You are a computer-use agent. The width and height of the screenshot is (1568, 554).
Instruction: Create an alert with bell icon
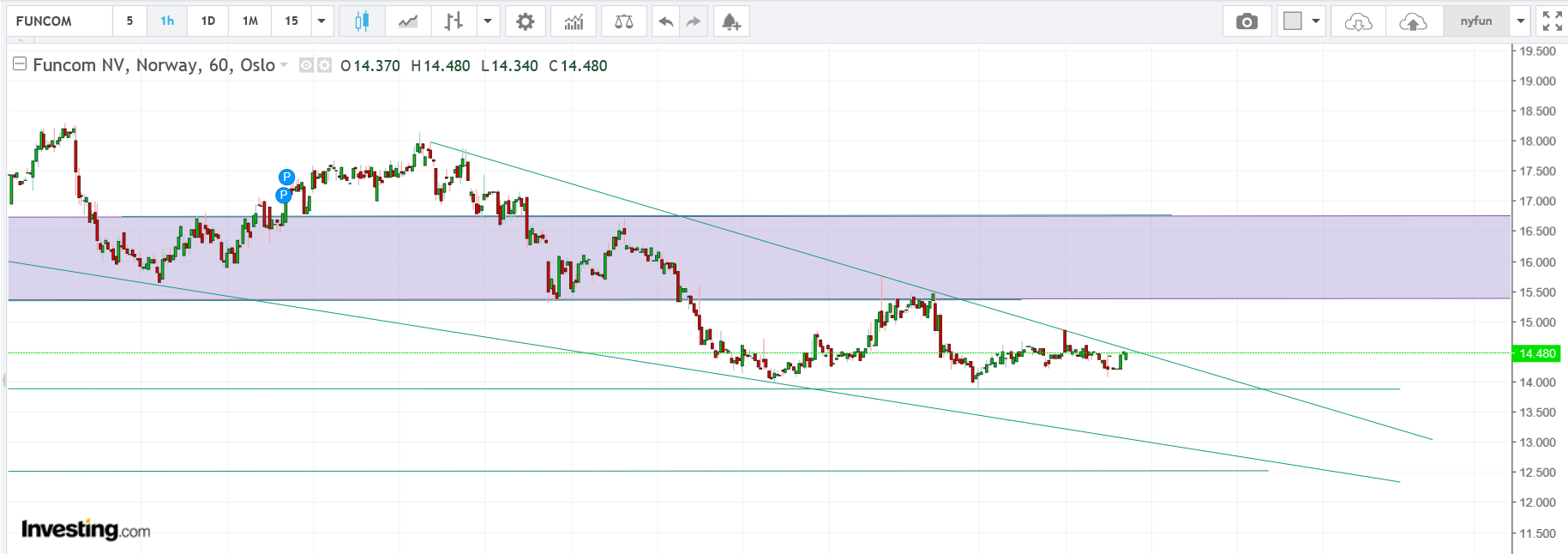[x=730, y=21]
